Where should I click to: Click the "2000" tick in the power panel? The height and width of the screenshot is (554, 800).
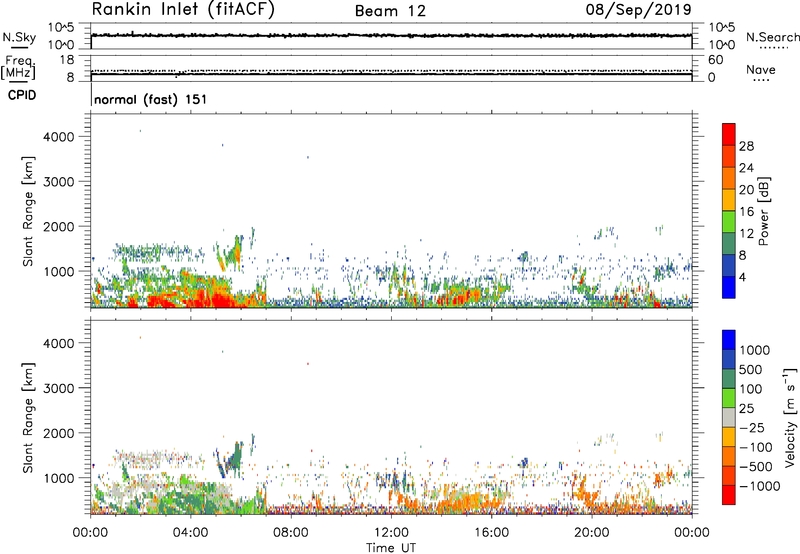pos(59,226)
